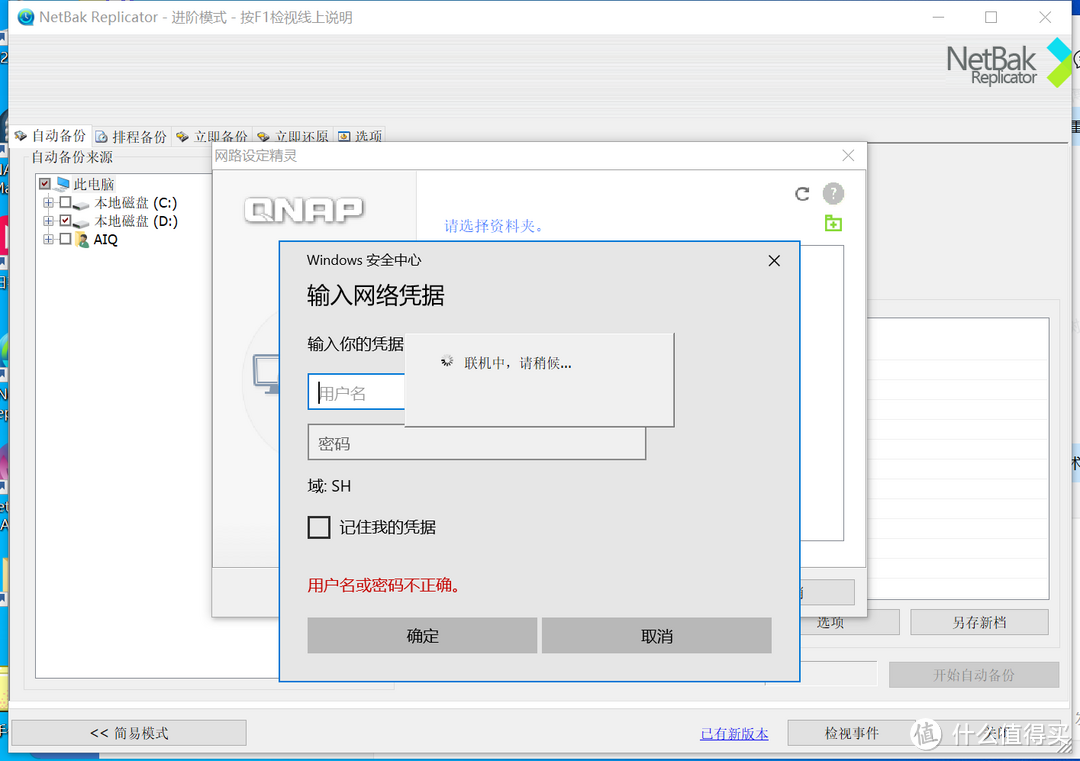Click the refresh icon in the network wizard
The width and height of the screenshot is (1080, 761).
coord(802,194)
